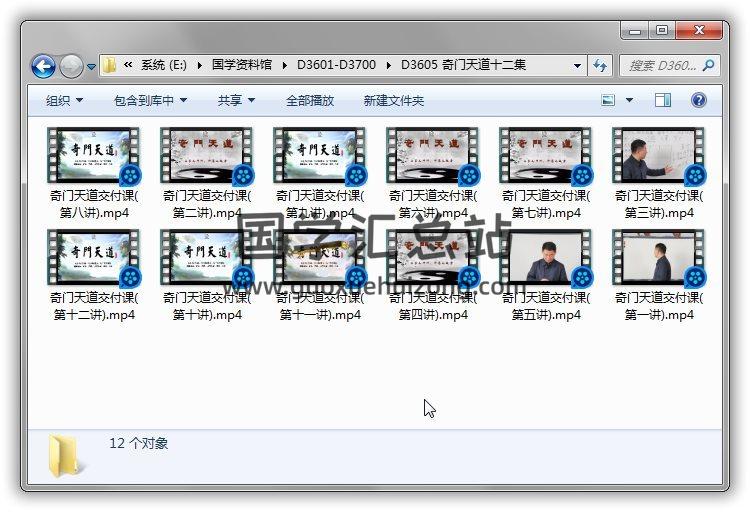Click file name text 第一讲).mp4
The width and height of the screenshot is (750, 512).
click(x=659, y=315)
